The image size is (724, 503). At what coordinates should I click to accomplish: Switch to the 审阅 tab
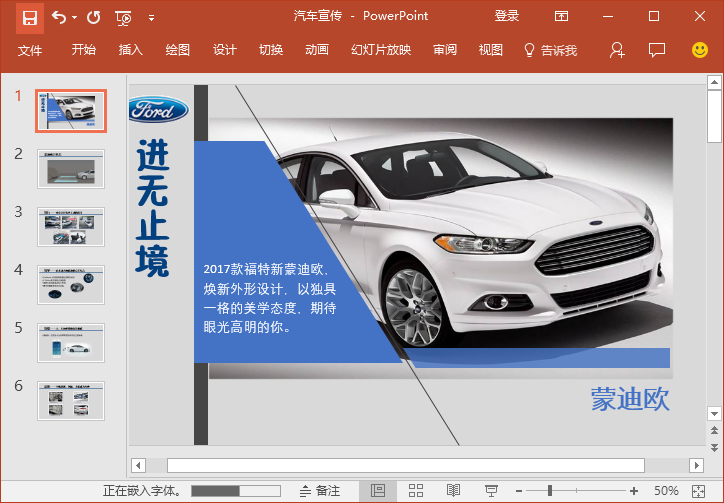pyautogui.click(x=445, y=50)
